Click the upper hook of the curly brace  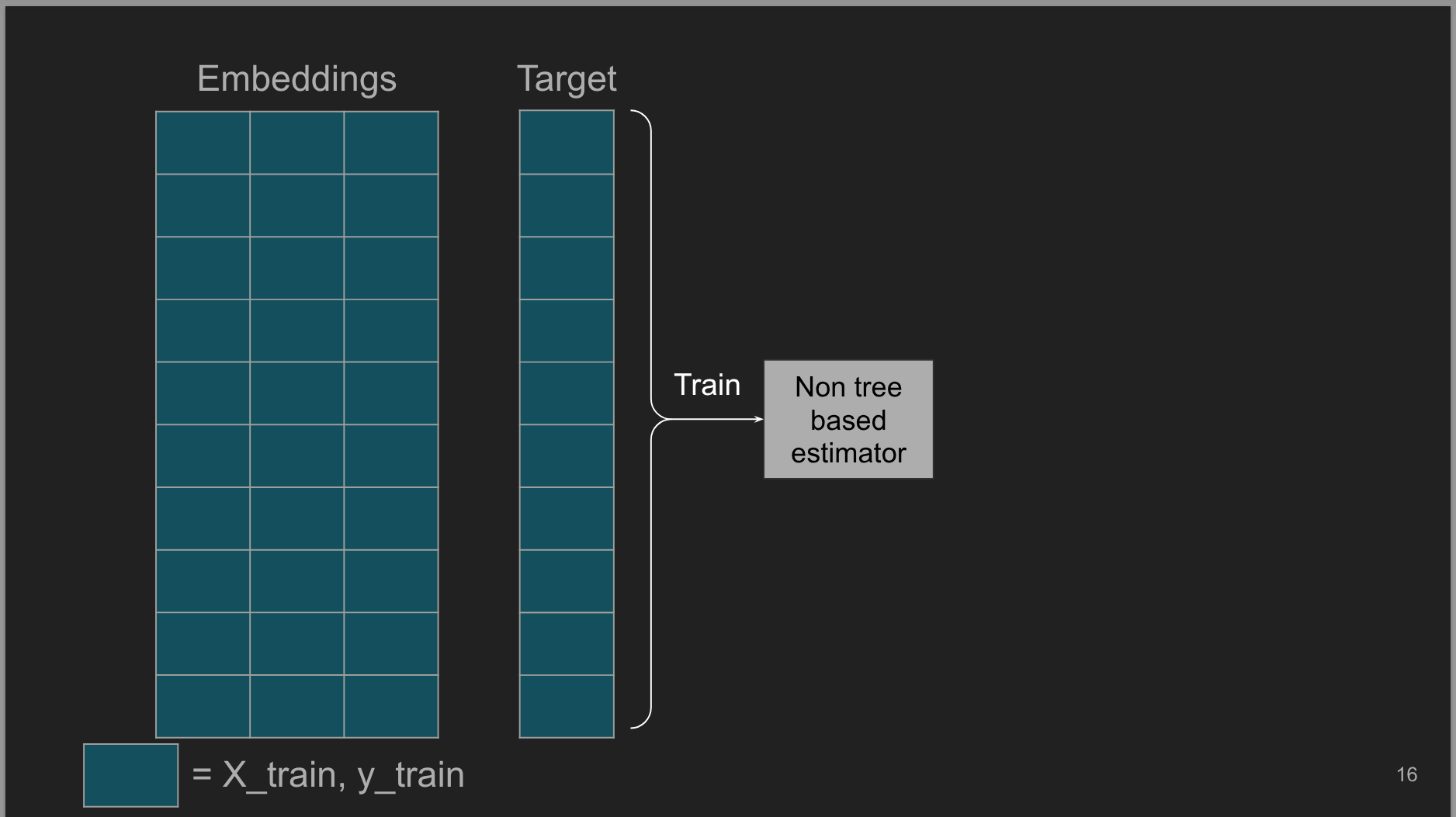coord(641,116)
